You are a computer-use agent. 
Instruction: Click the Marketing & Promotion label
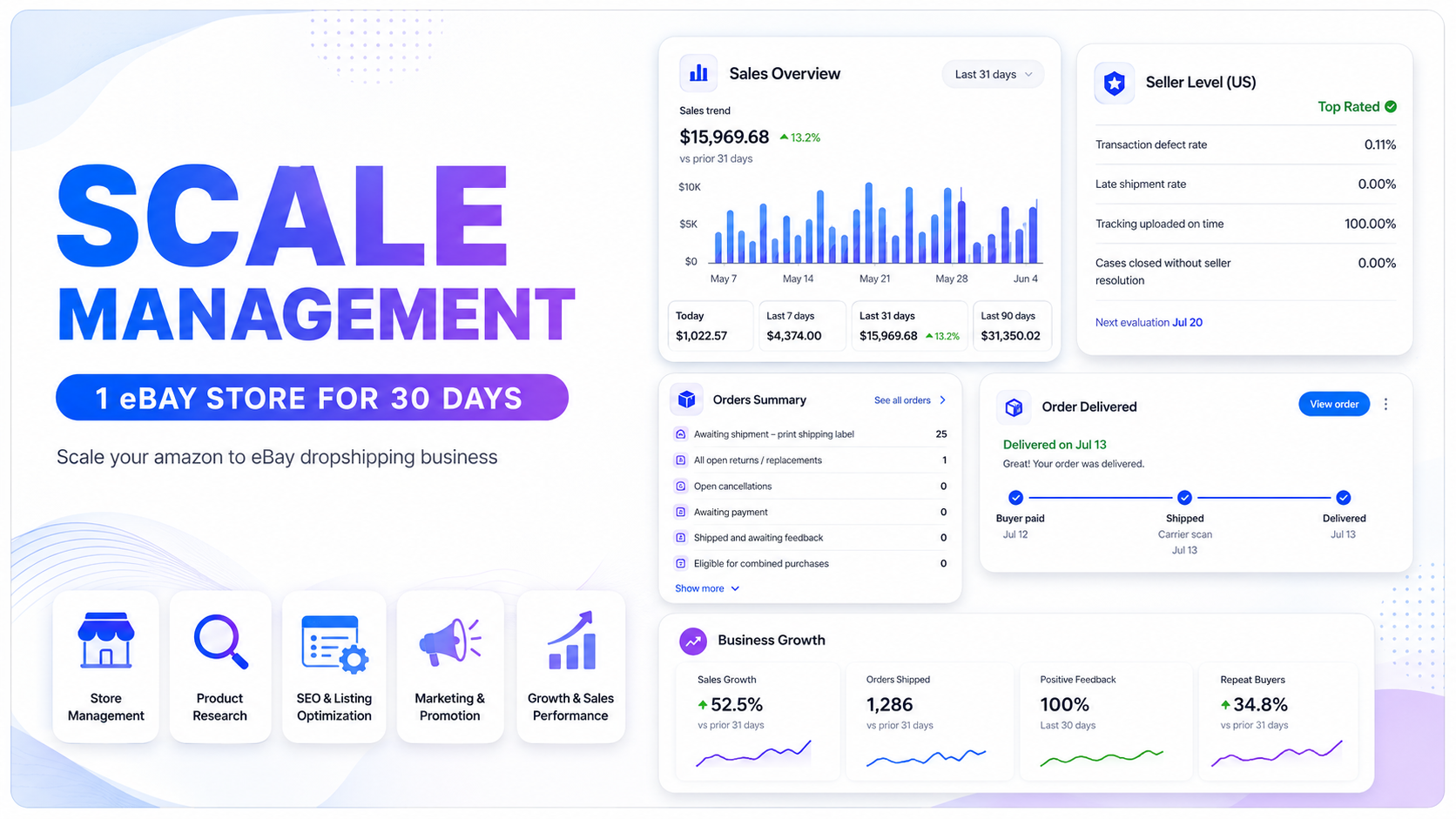click(450, 708)
